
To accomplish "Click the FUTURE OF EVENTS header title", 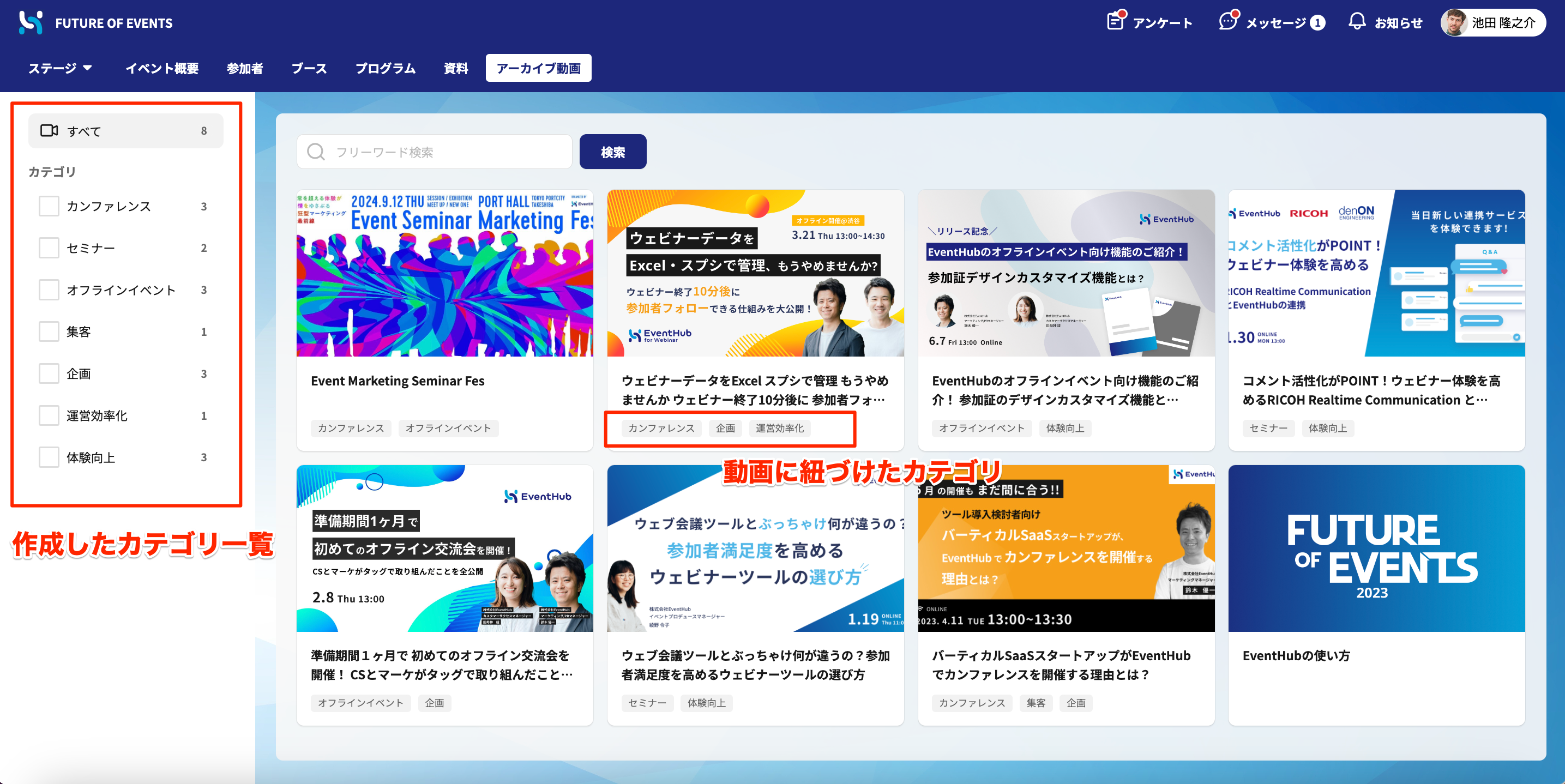I will click(x=113, y=23).
